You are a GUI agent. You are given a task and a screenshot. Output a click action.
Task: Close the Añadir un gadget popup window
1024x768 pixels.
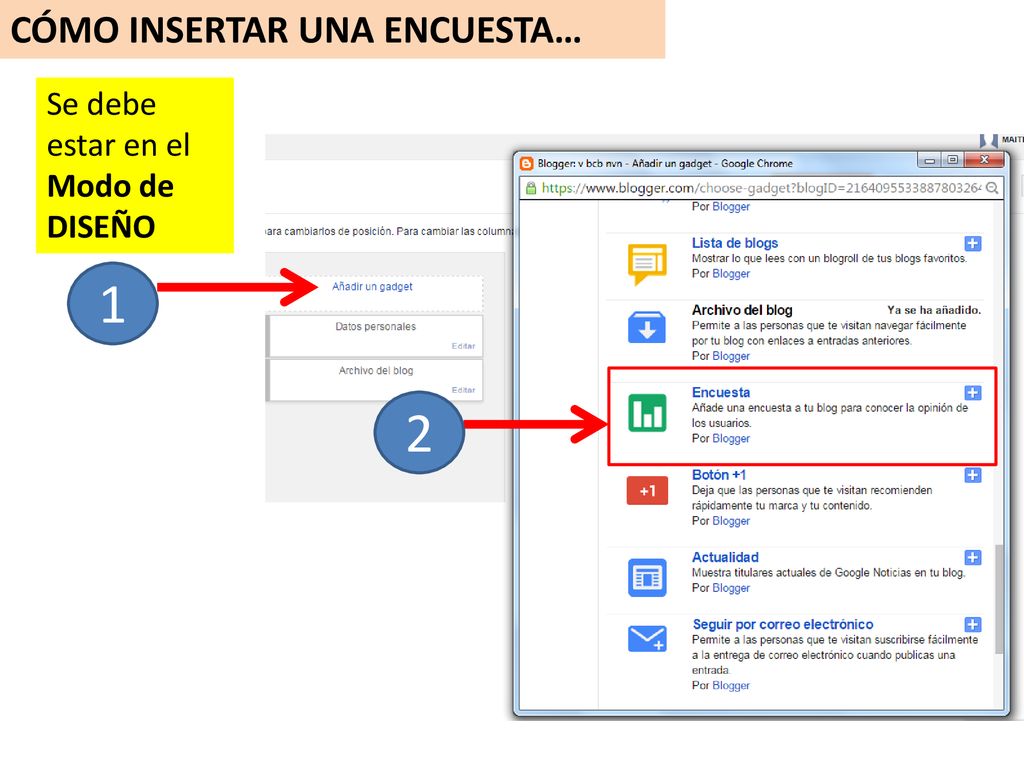click(985, 160)
